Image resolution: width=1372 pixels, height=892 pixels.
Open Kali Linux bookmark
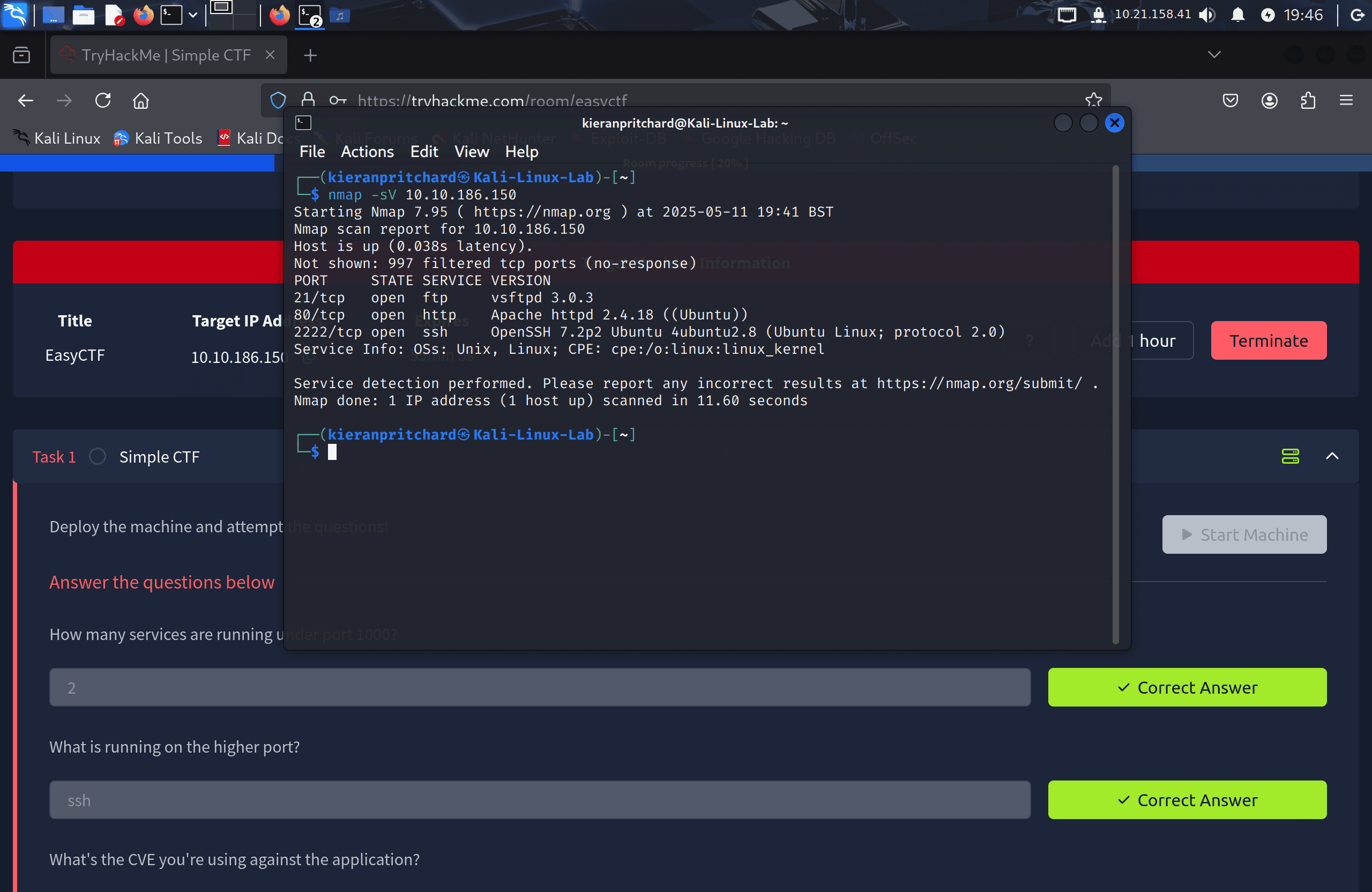(x=56, y=138)
